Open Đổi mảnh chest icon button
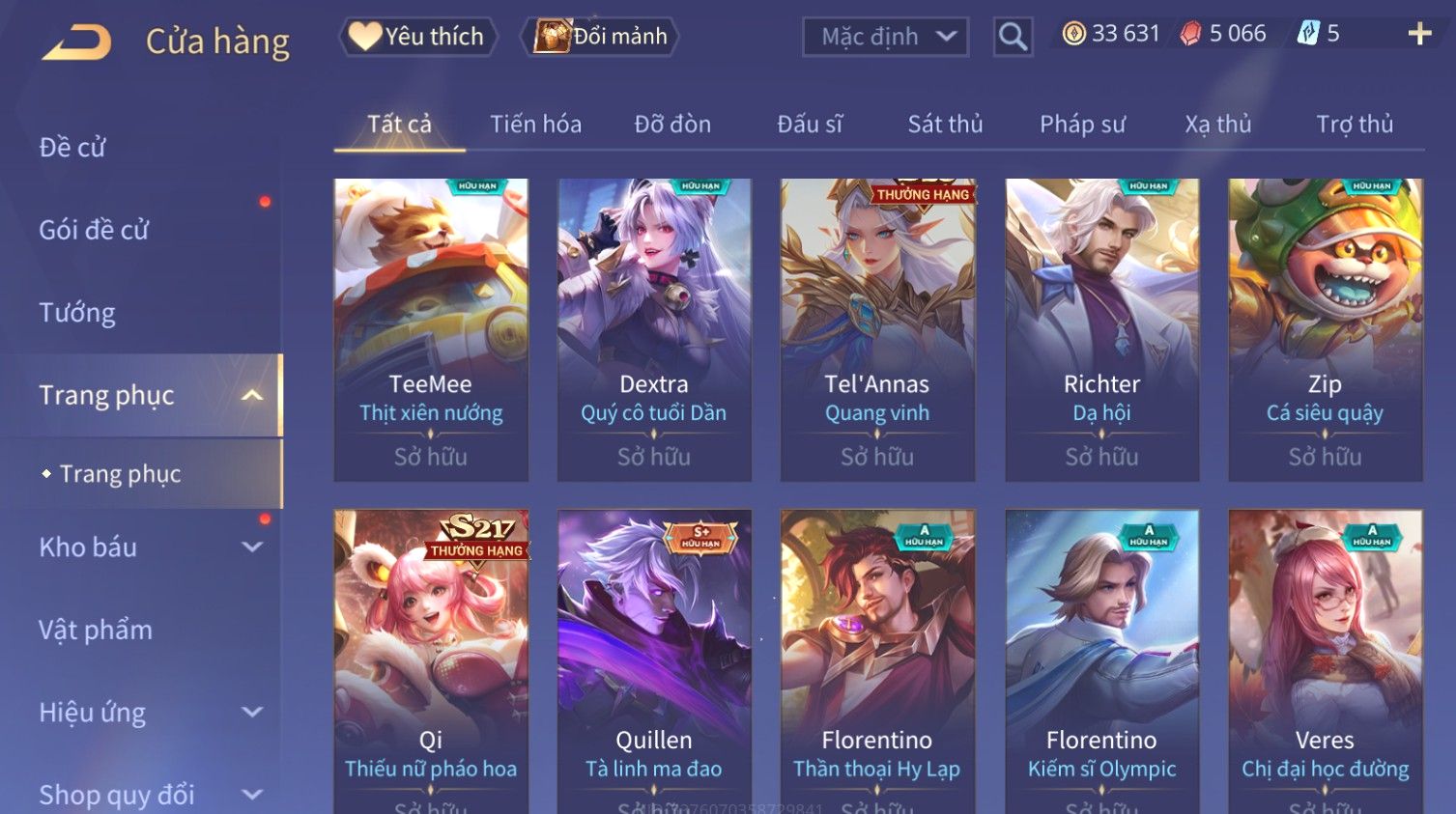Image resolution: width=1456 pixels, height=814 pixels. tap(600, 37)
